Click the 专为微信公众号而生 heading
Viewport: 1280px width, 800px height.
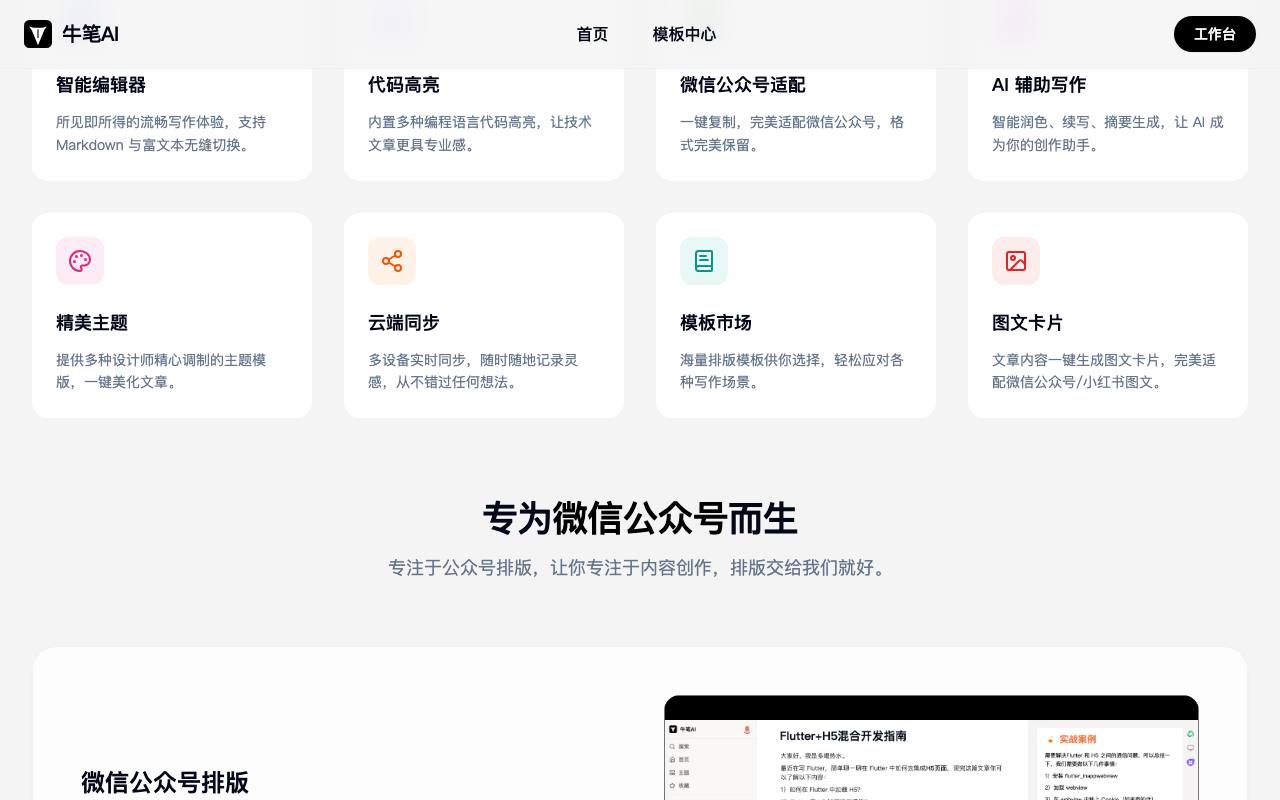click(640, 519)
